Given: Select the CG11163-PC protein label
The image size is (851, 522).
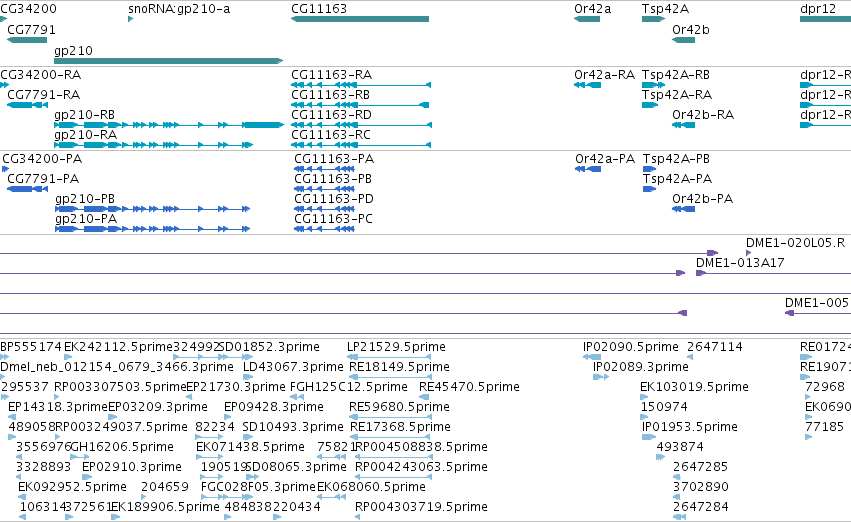Looking at the screenshot, I should [334, 219].
